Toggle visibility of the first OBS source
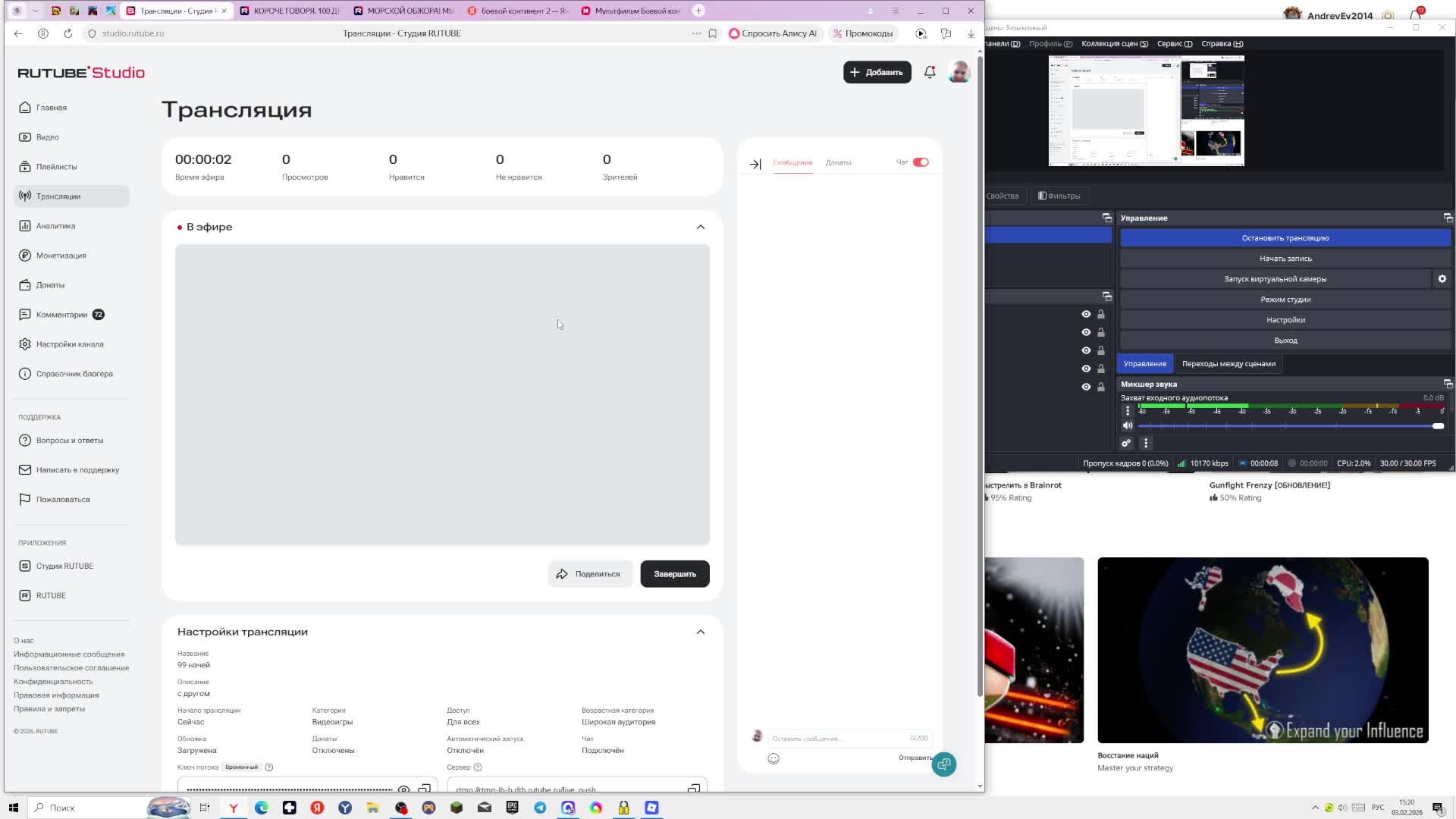This screenshot has width=1456, height=819. click(1086, 314)
